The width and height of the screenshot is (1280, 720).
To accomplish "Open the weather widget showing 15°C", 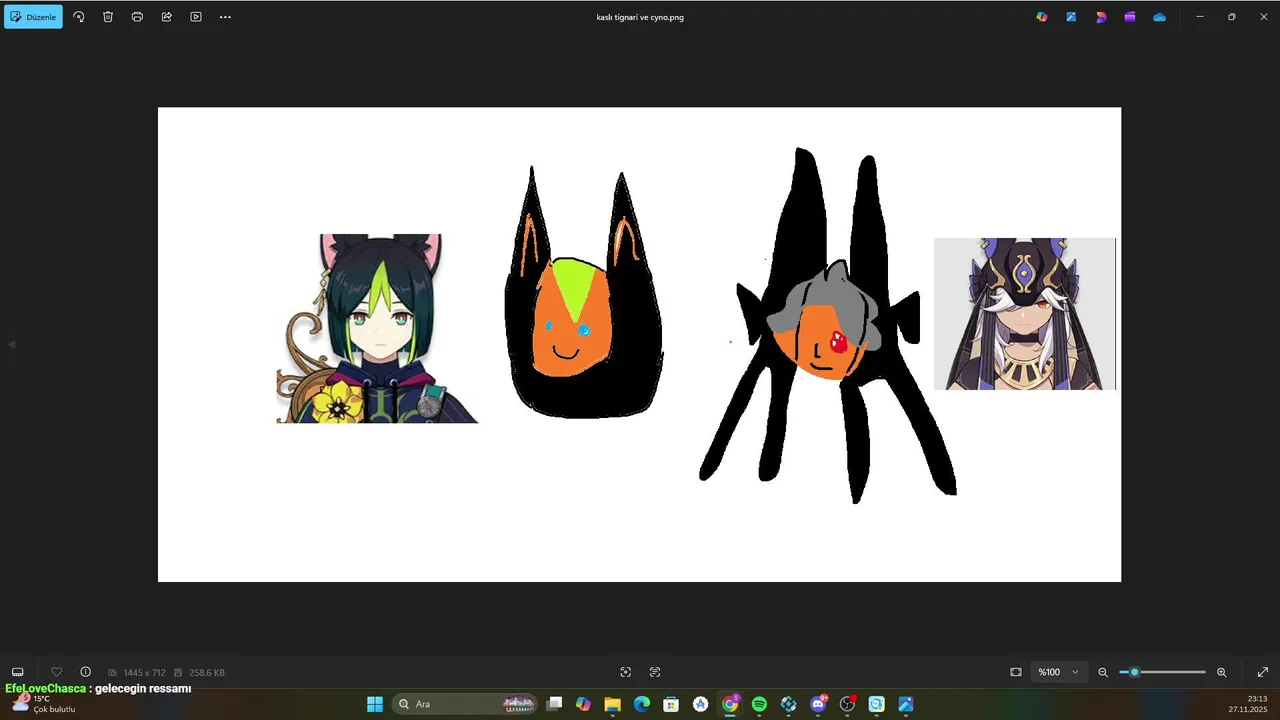I will pyautogui.click(x=42, y=703).
